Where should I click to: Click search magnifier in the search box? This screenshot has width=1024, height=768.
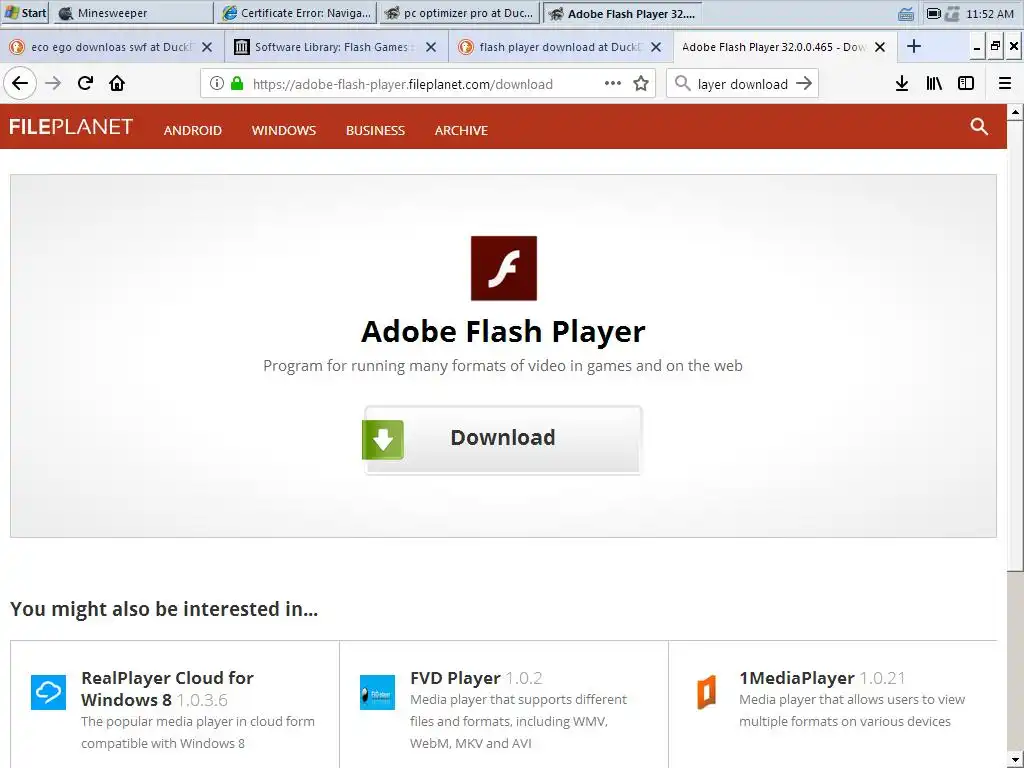pos(682,84)
